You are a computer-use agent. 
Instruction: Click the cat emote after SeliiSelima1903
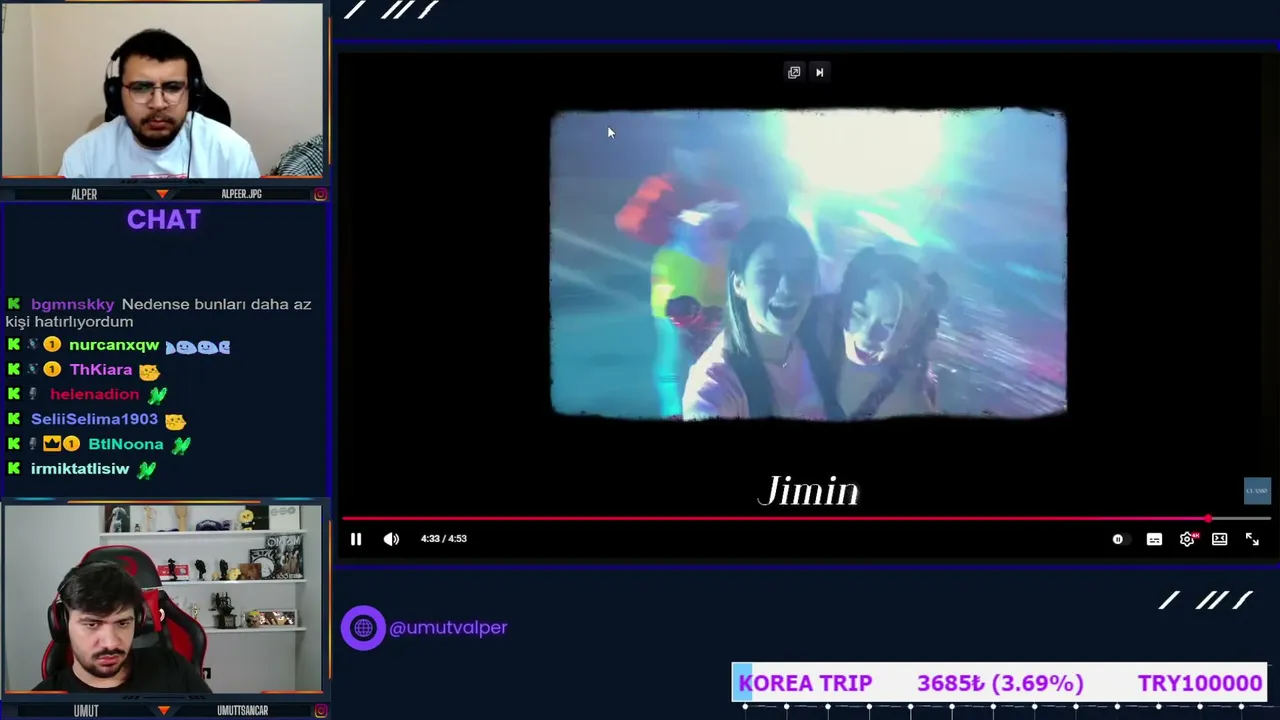(x=175, y=421)
